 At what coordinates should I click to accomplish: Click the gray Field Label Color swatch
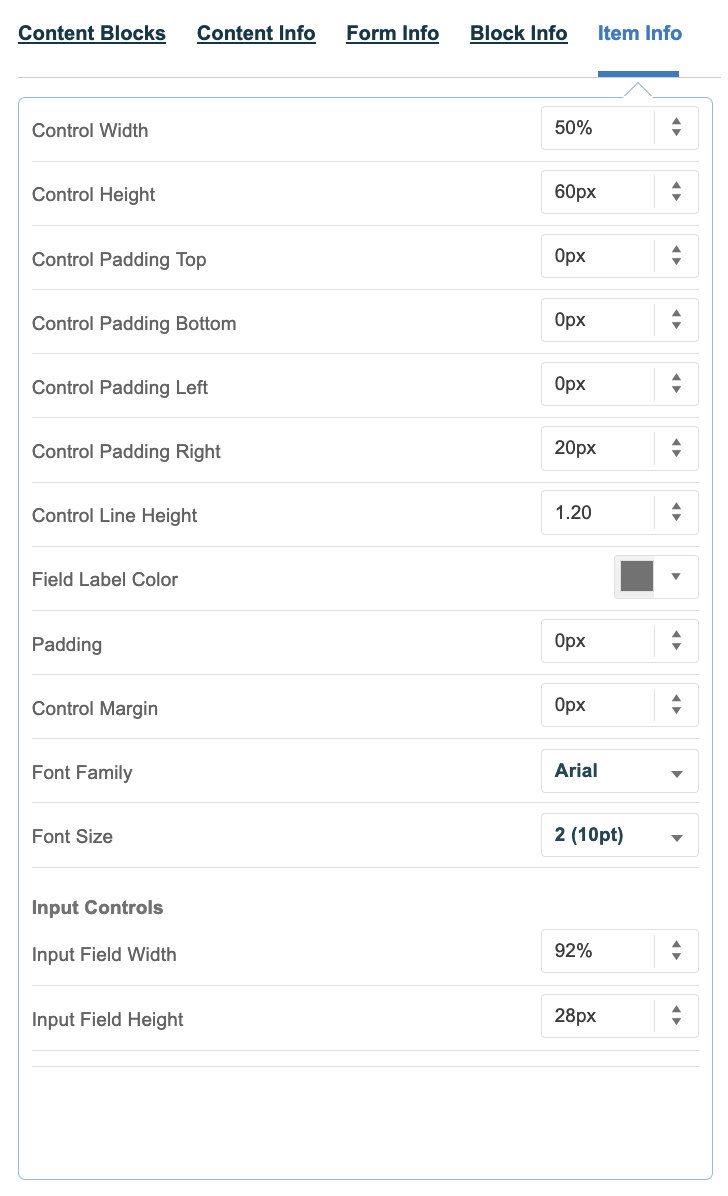tap(638, 577)
